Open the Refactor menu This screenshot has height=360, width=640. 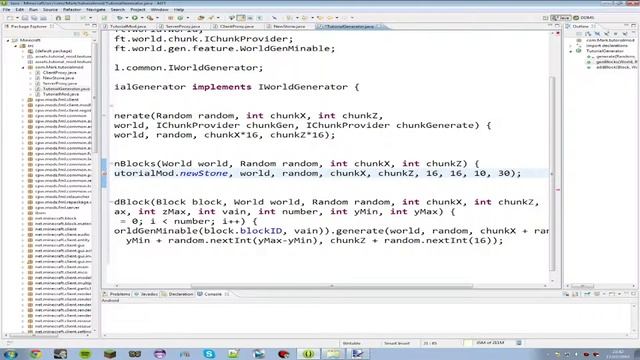click(72, 9)
